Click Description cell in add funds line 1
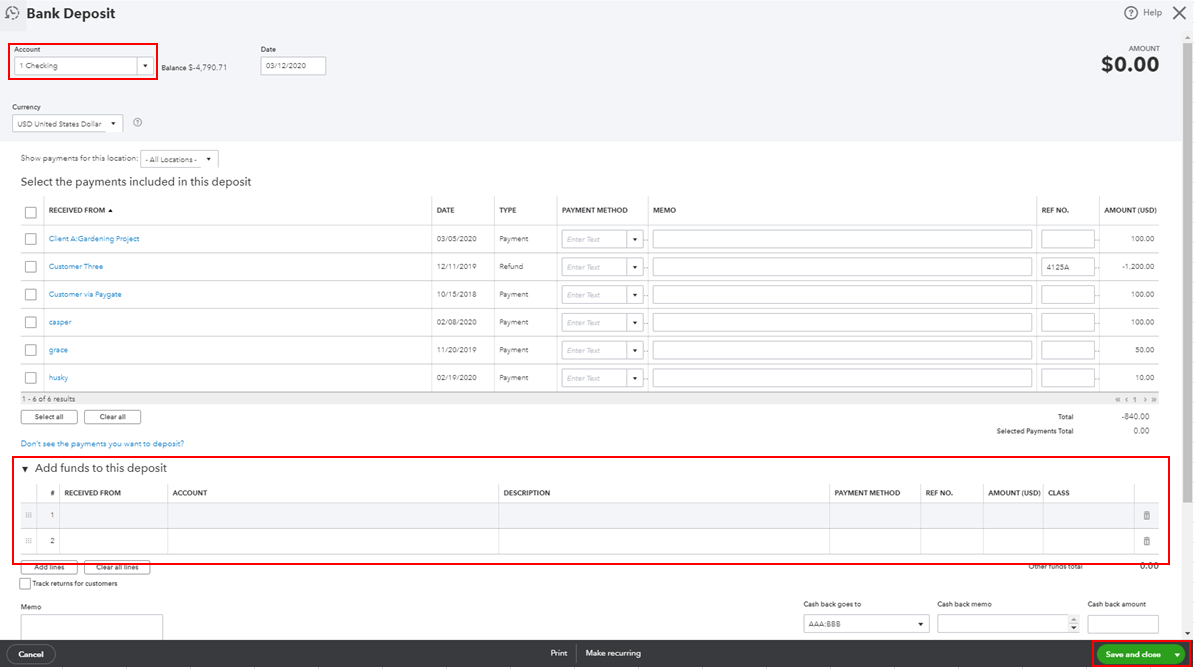 pyautogui.click(x=664, y=515)
